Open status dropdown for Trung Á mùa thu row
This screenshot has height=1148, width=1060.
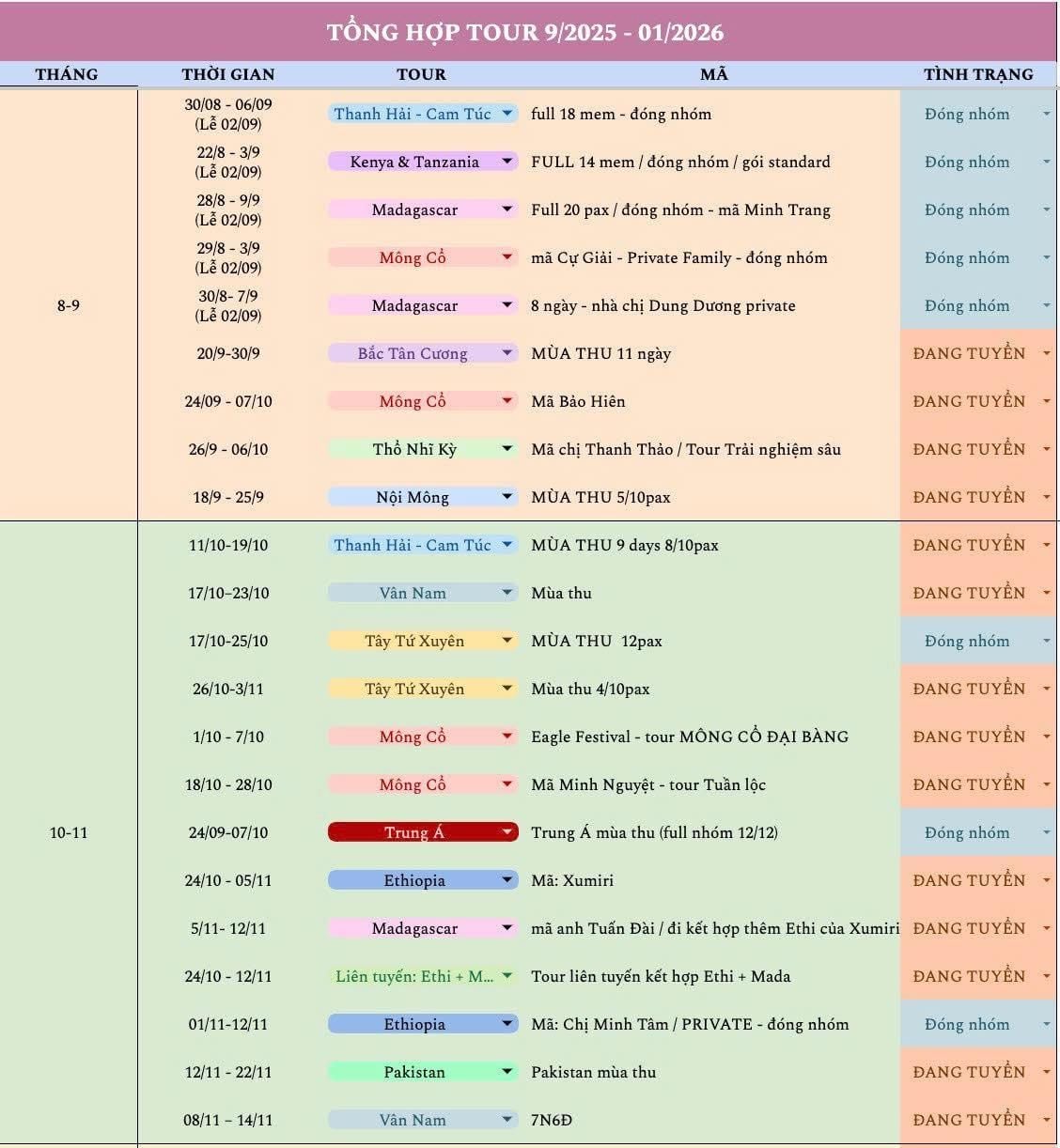1046,832
